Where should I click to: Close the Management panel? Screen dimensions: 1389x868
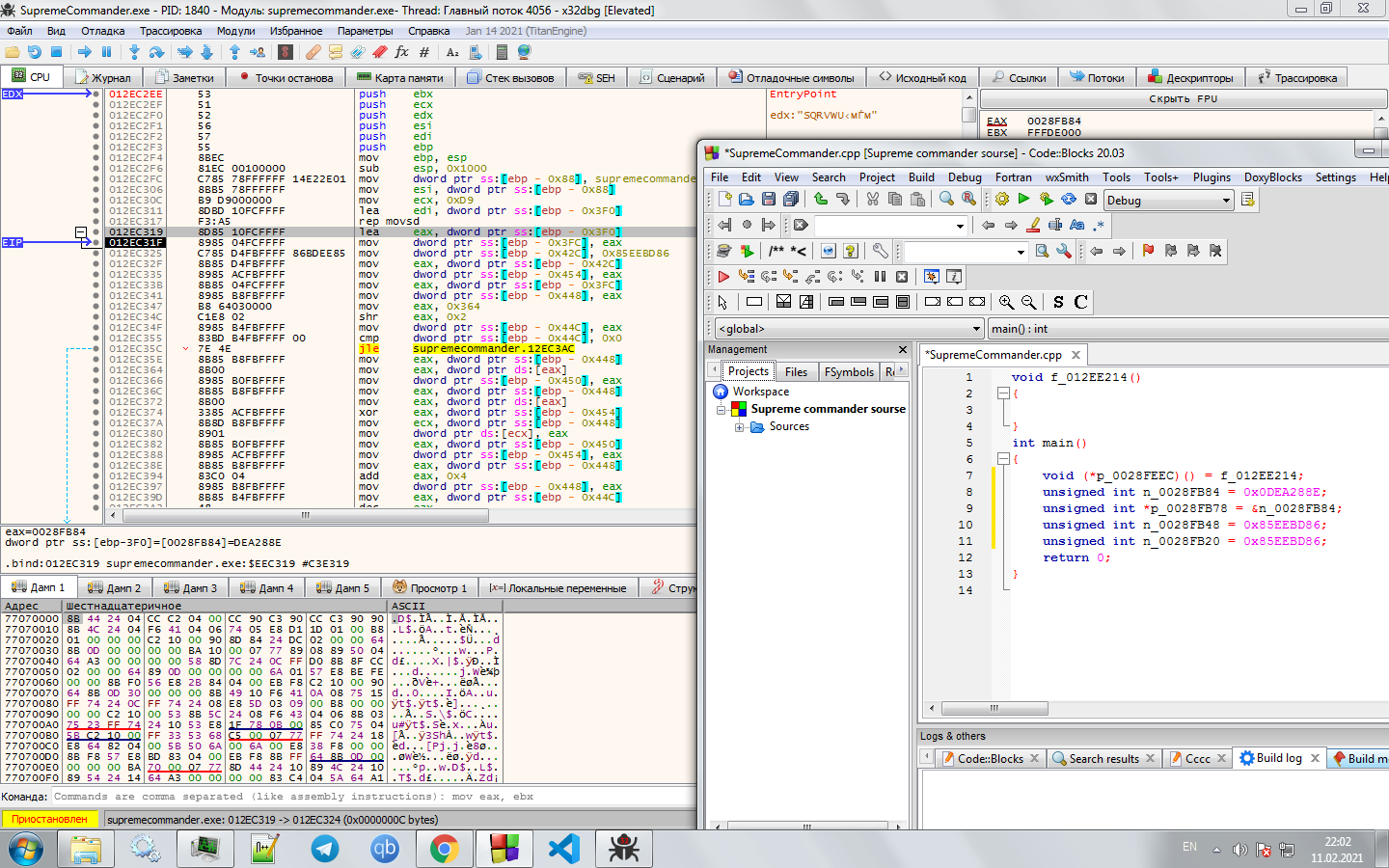tap(903, 350)
